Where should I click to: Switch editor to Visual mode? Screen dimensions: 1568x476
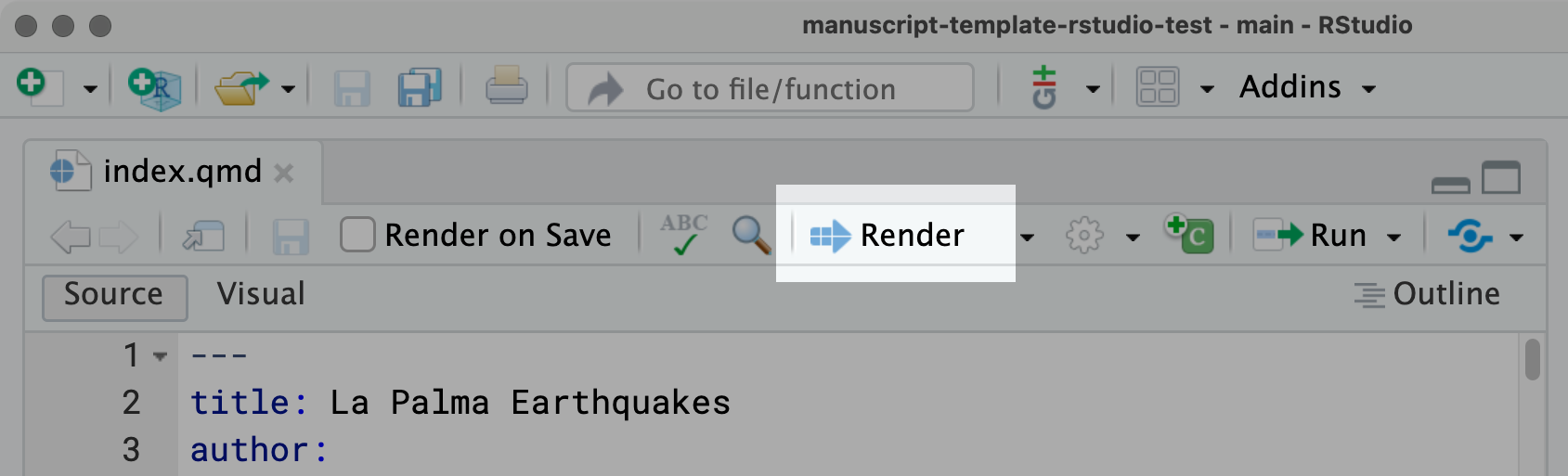(x=261, y=295)
